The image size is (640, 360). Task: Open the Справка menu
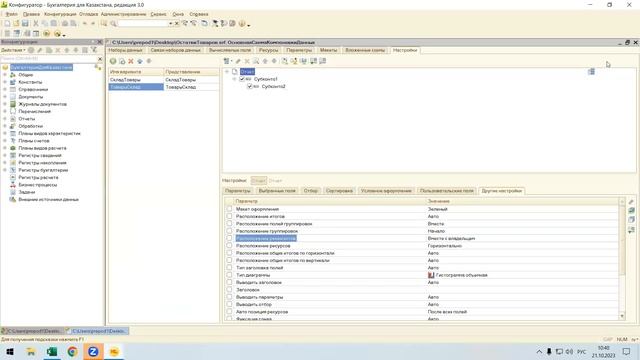tap(199, 14)
